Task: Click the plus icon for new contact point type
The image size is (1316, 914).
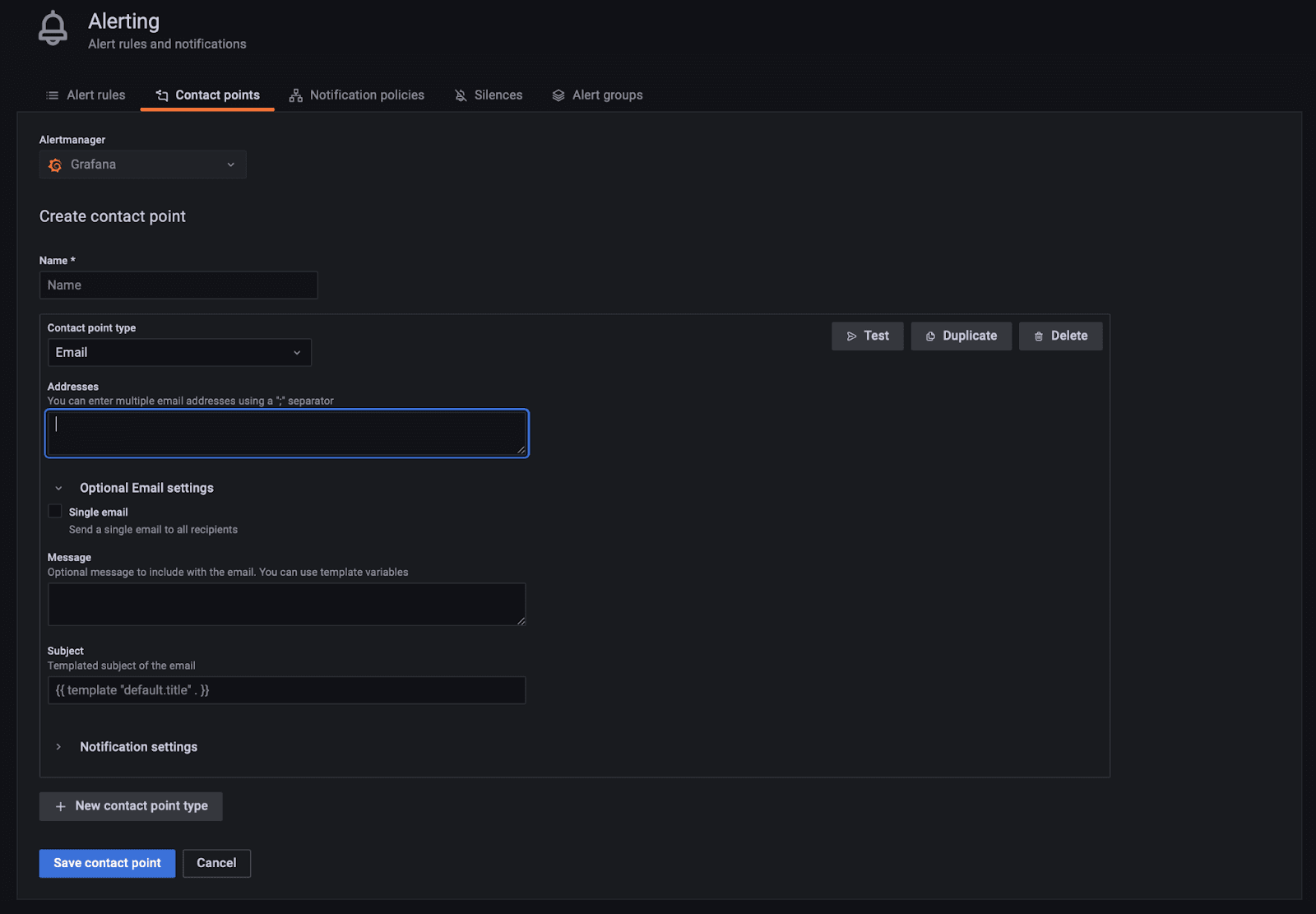Action: (60, 807)
